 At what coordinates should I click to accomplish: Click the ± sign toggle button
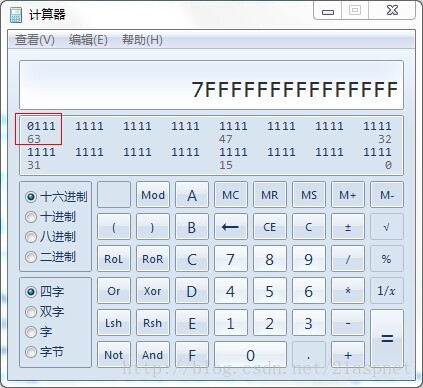[348, 227]
